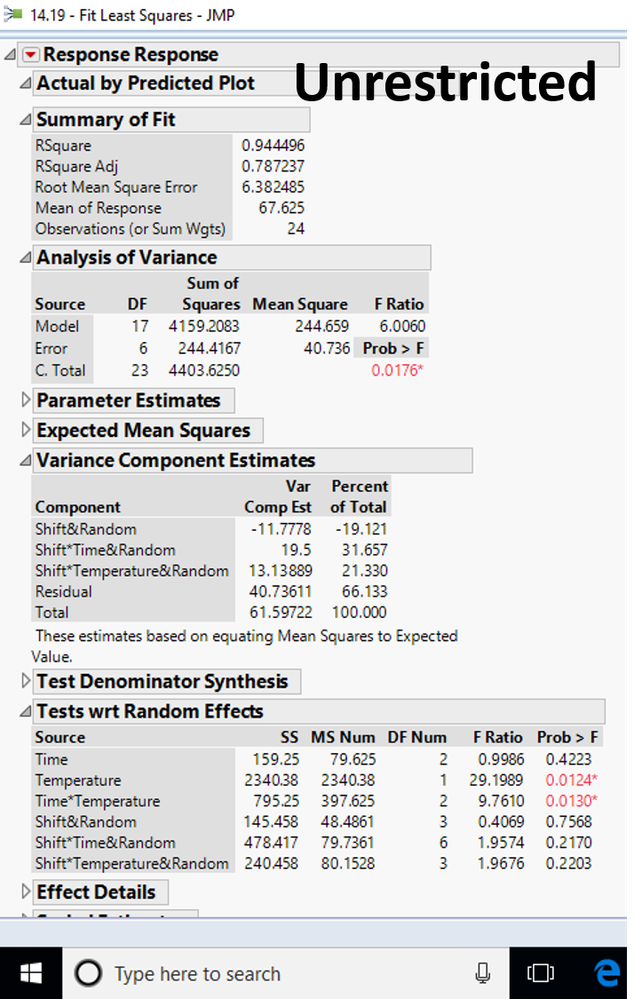Click the 'Type here to search' box
This screenshot has height=999, width=634.
pyautogui.click(x=285, y=974)
